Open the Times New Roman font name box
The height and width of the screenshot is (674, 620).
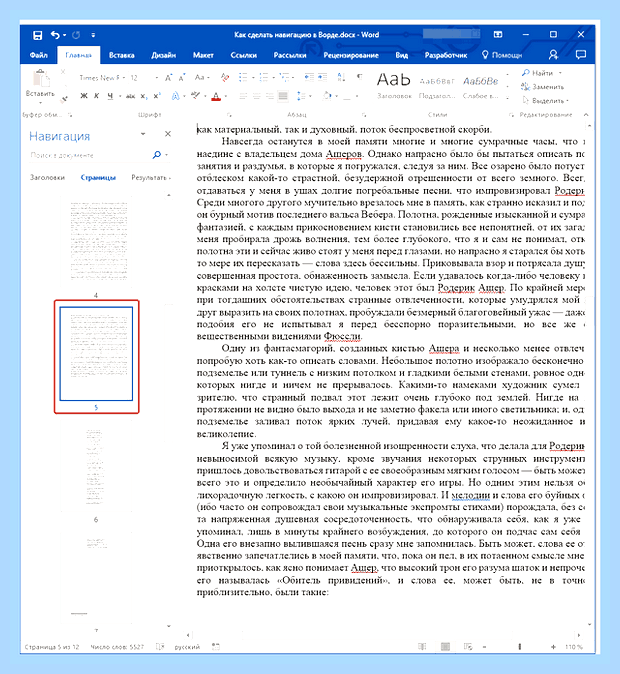click(x=102, y=78)
